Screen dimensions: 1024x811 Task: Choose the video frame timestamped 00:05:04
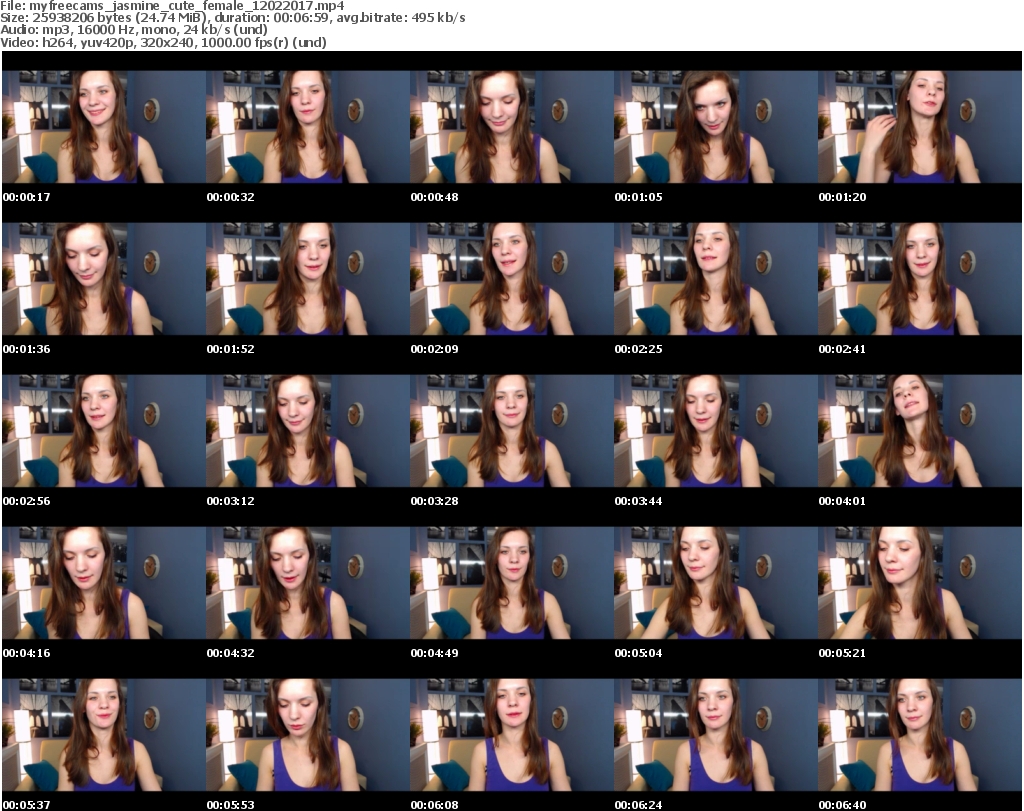pos(715,583)
